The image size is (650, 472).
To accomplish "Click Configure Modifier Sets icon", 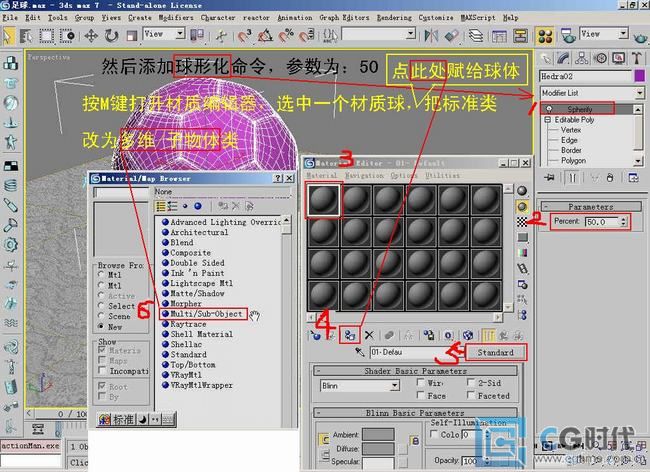I will [633, 178].
